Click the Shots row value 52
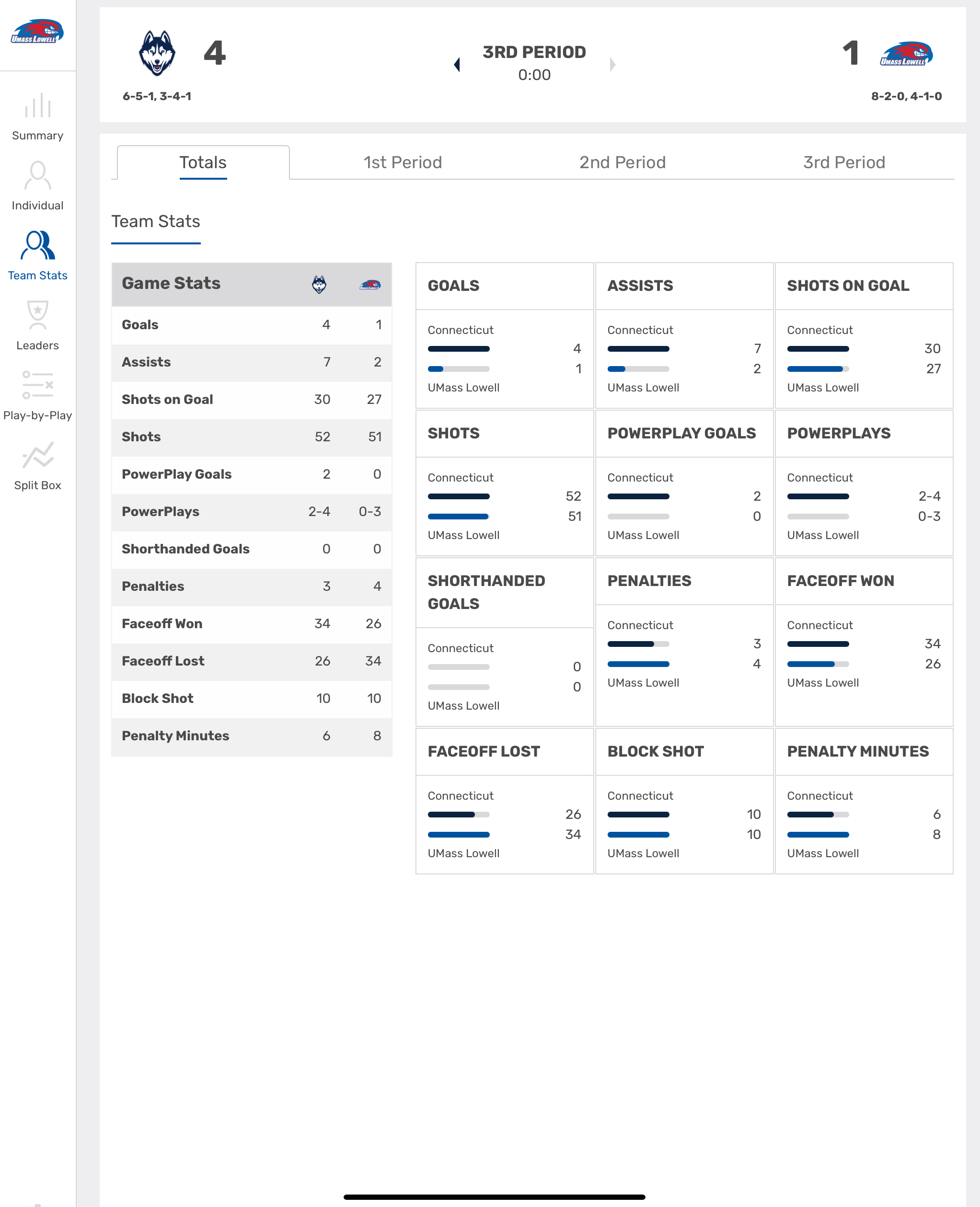 pyautogui.click(x=323, y=437)
